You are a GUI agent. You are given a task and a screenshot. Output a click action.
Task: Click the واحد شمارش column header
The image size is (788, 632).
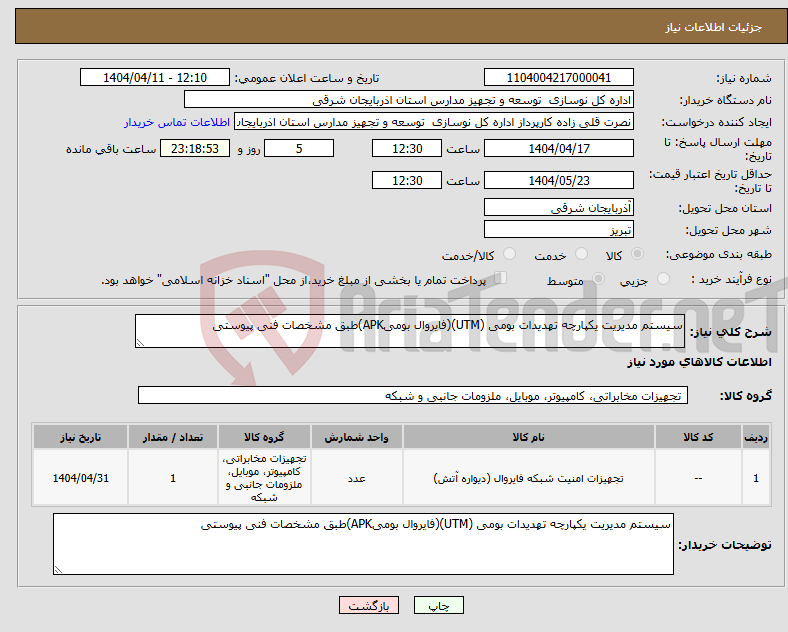[356, 437]
